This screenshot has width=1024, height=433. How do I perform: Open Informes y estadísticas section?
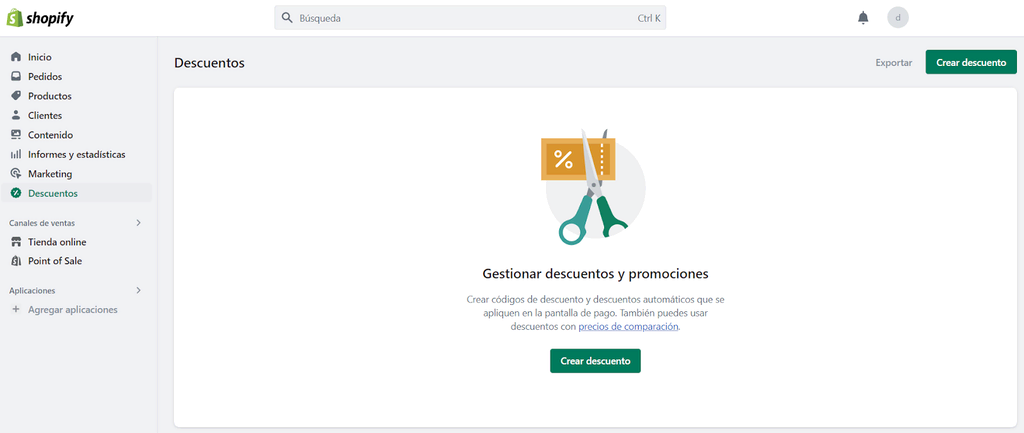76,155
